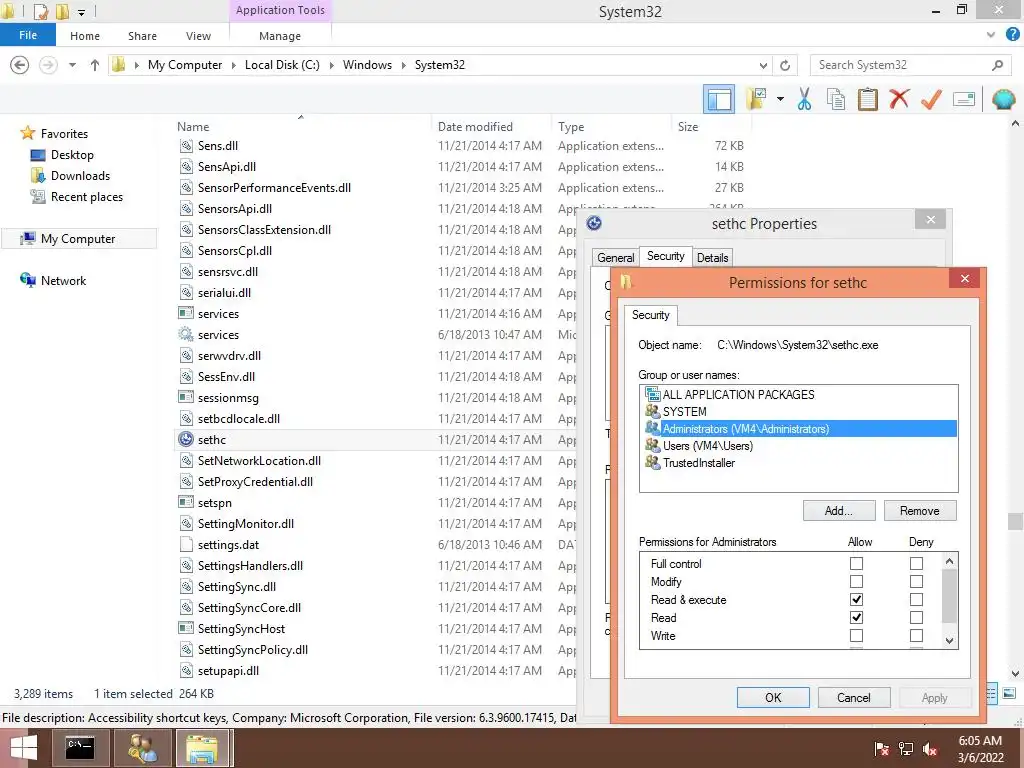Open the Manage ribbon tab
Viewport: 1024px width, 768px height.
tap(280, 36)
